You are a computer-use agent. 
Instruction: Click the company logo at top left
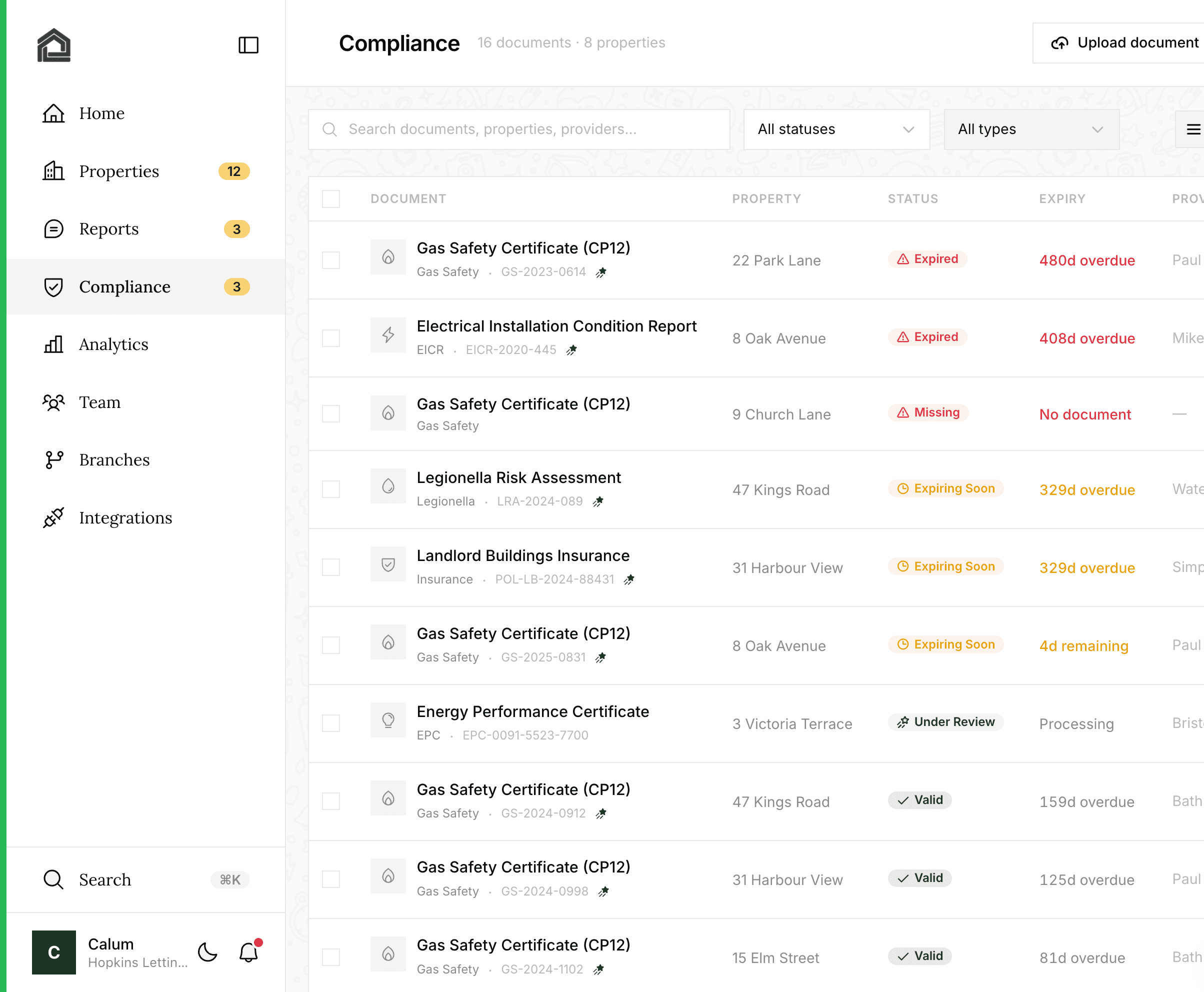pos(53,44)
